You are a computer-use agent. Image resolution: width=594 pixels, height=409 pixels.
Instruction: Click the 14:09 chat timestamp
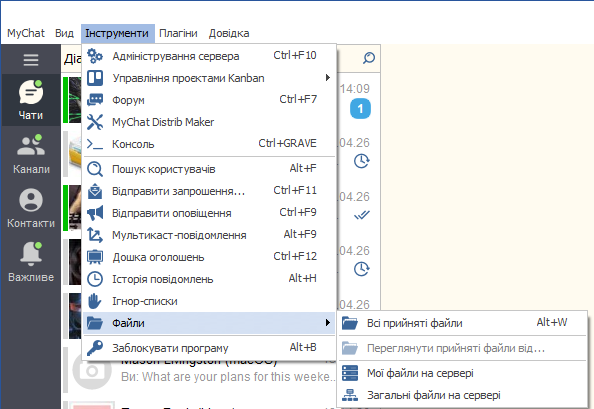coord(355,89)
